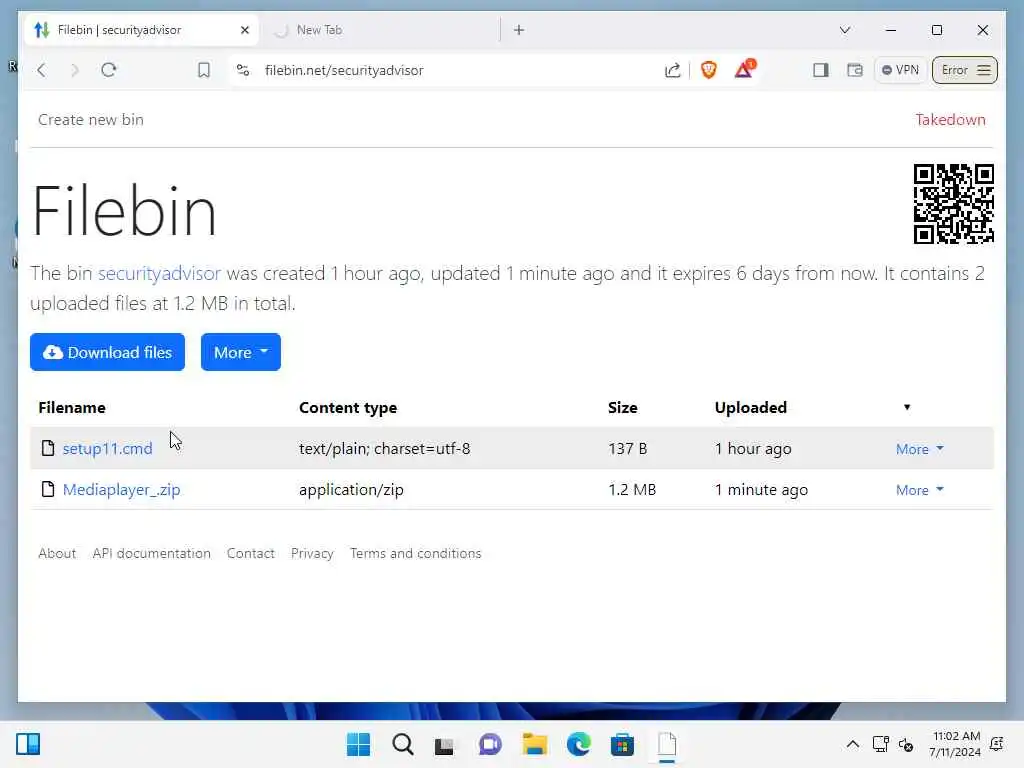
Task: Expand the blue More dropdown button
Action: coord(241,352)
